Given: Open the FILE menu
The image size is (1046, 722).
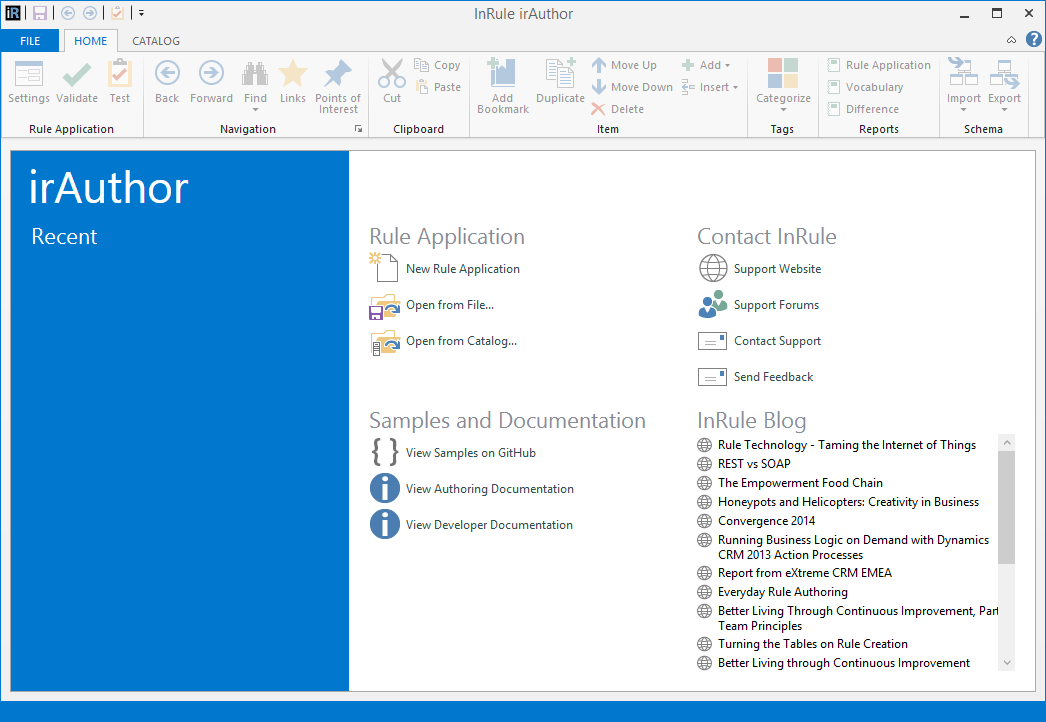Looking at the screenshot, I should (30, 41).
